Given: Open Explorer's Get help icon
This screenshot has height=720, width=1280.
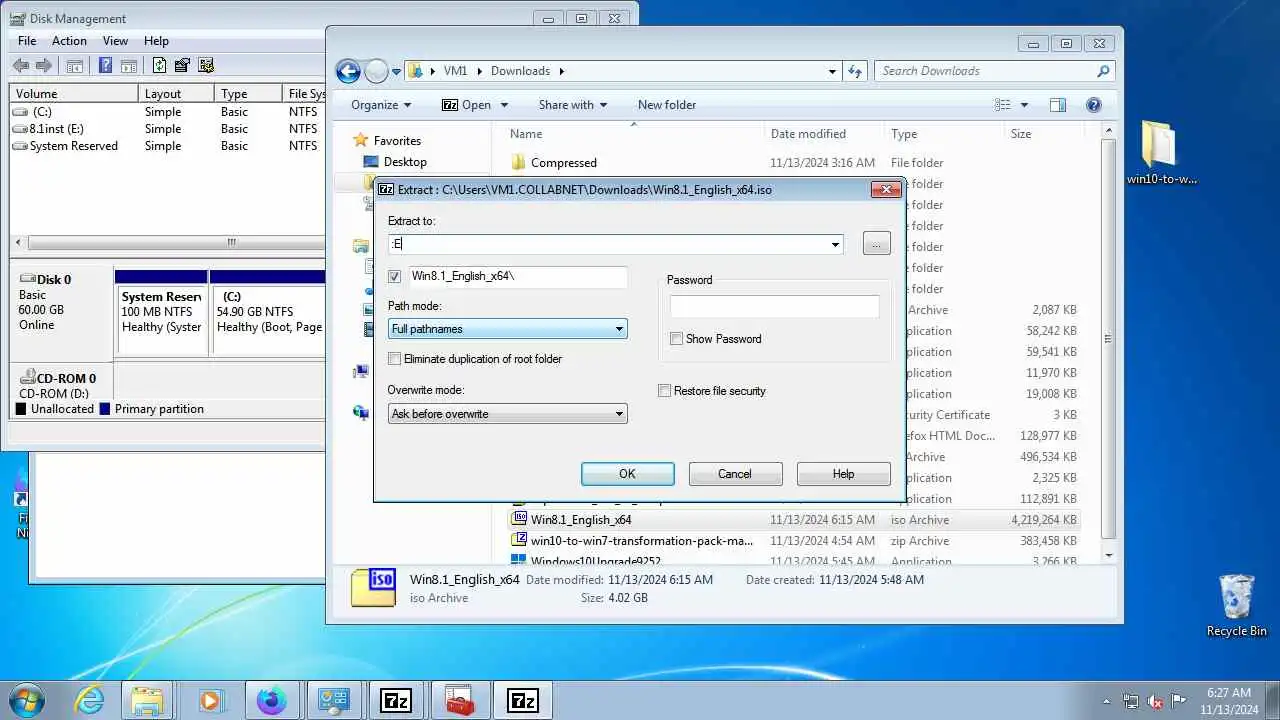Looking at the screenshot, I should click(1093, 105).
